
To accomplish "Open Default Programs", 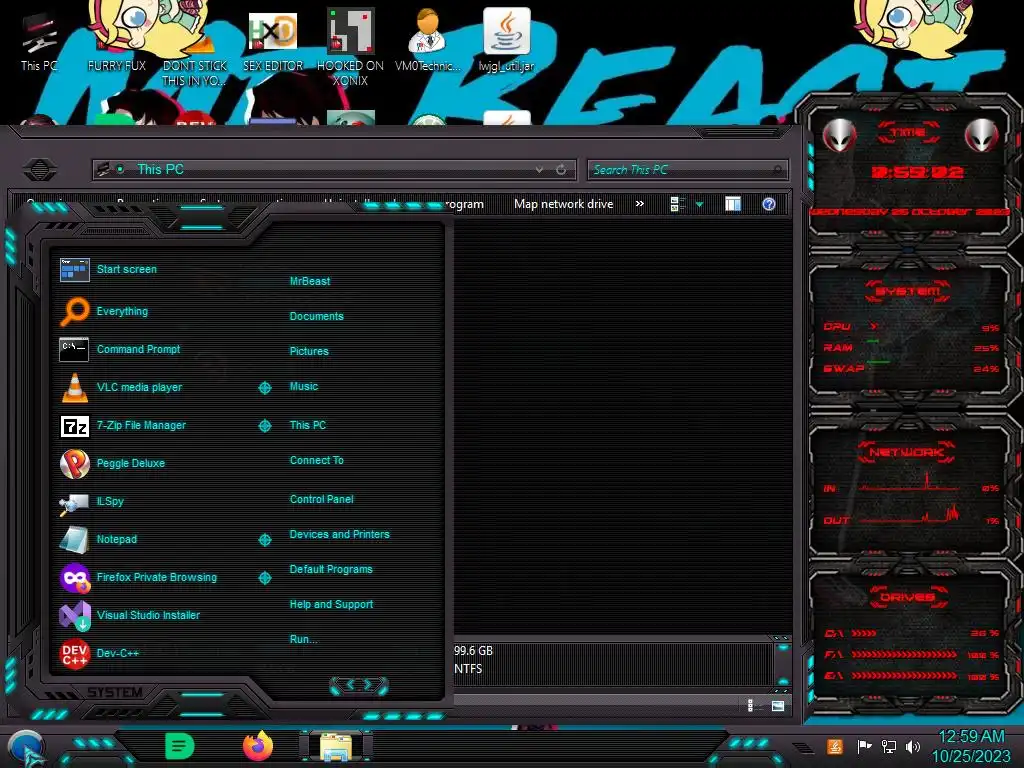I will tap(330, 569).
